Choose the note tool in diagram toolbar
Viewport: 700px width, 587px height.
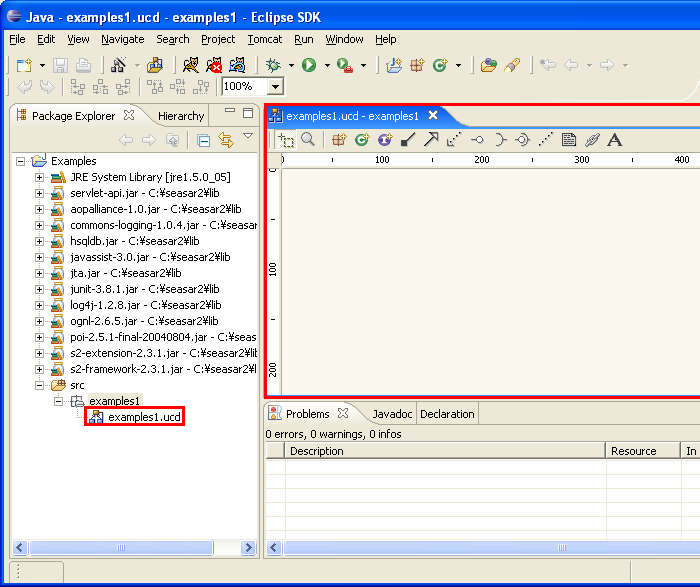[569, 140]
